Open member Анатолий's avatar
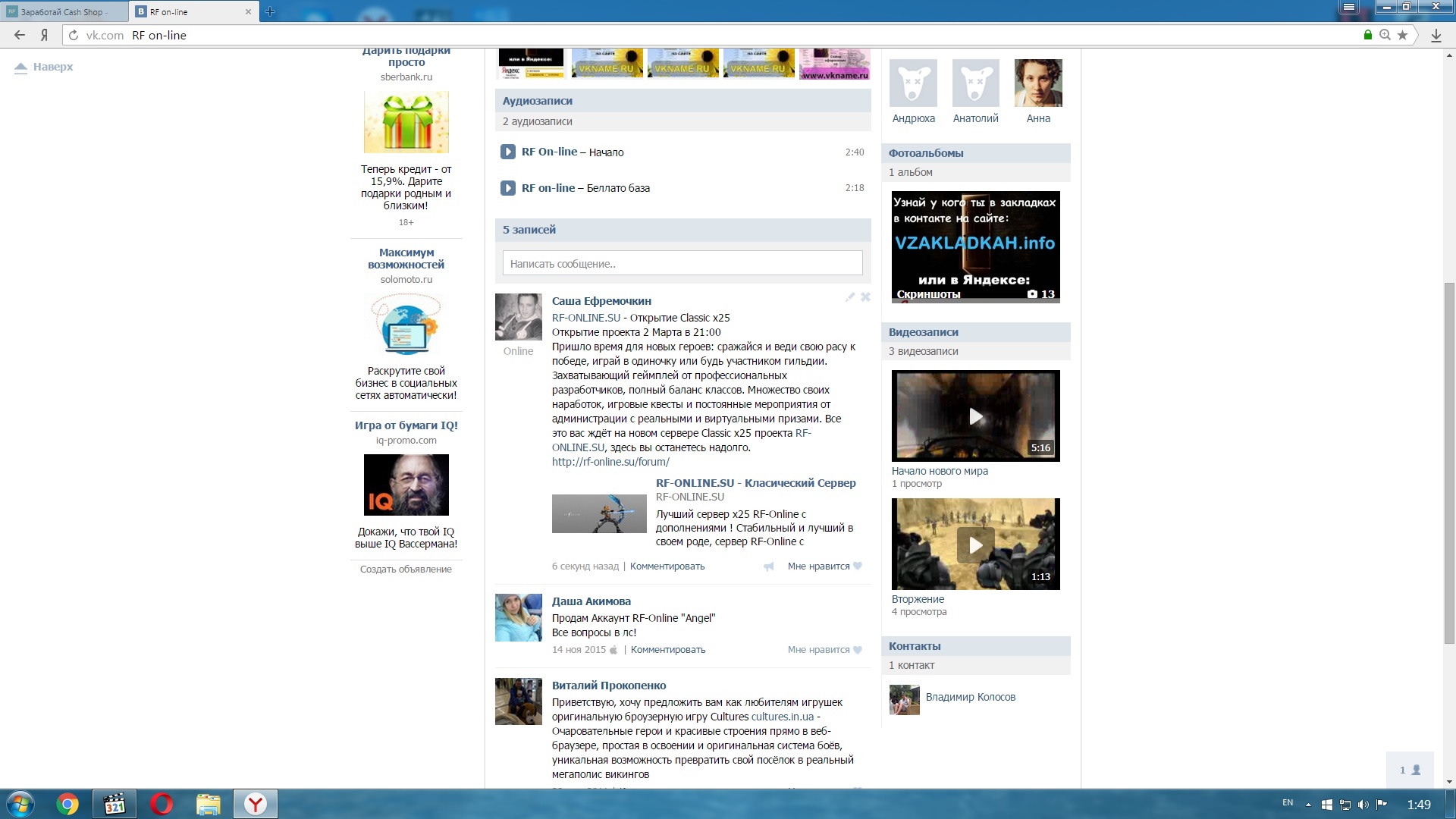1456x819 pixels. [975, 83]
